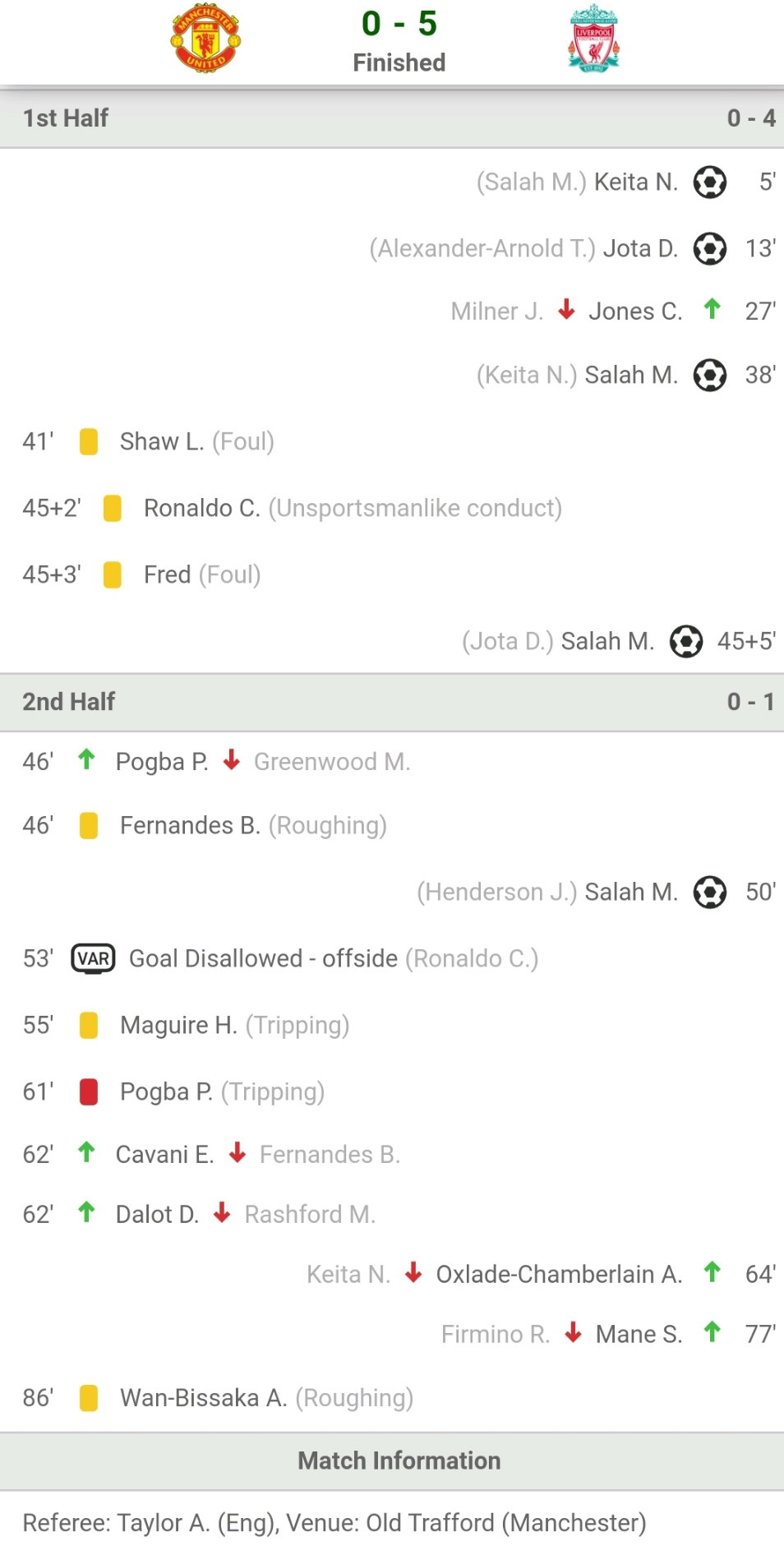Tap the Liverpool club crest
Screen dimensions: 784x1555
593,39
